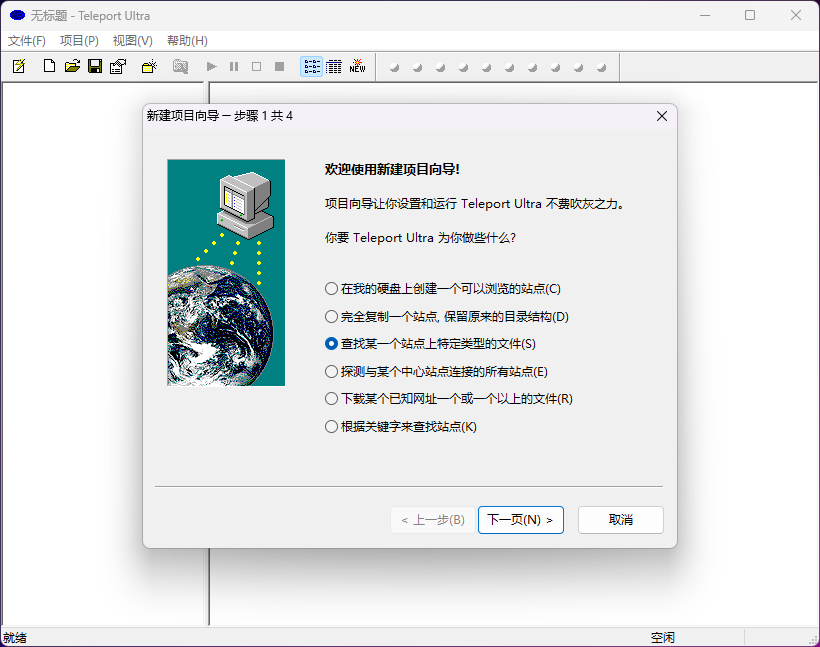Open the Project Properties toolbar icon
The image size is (820, 647).
(x=118, y=67)
